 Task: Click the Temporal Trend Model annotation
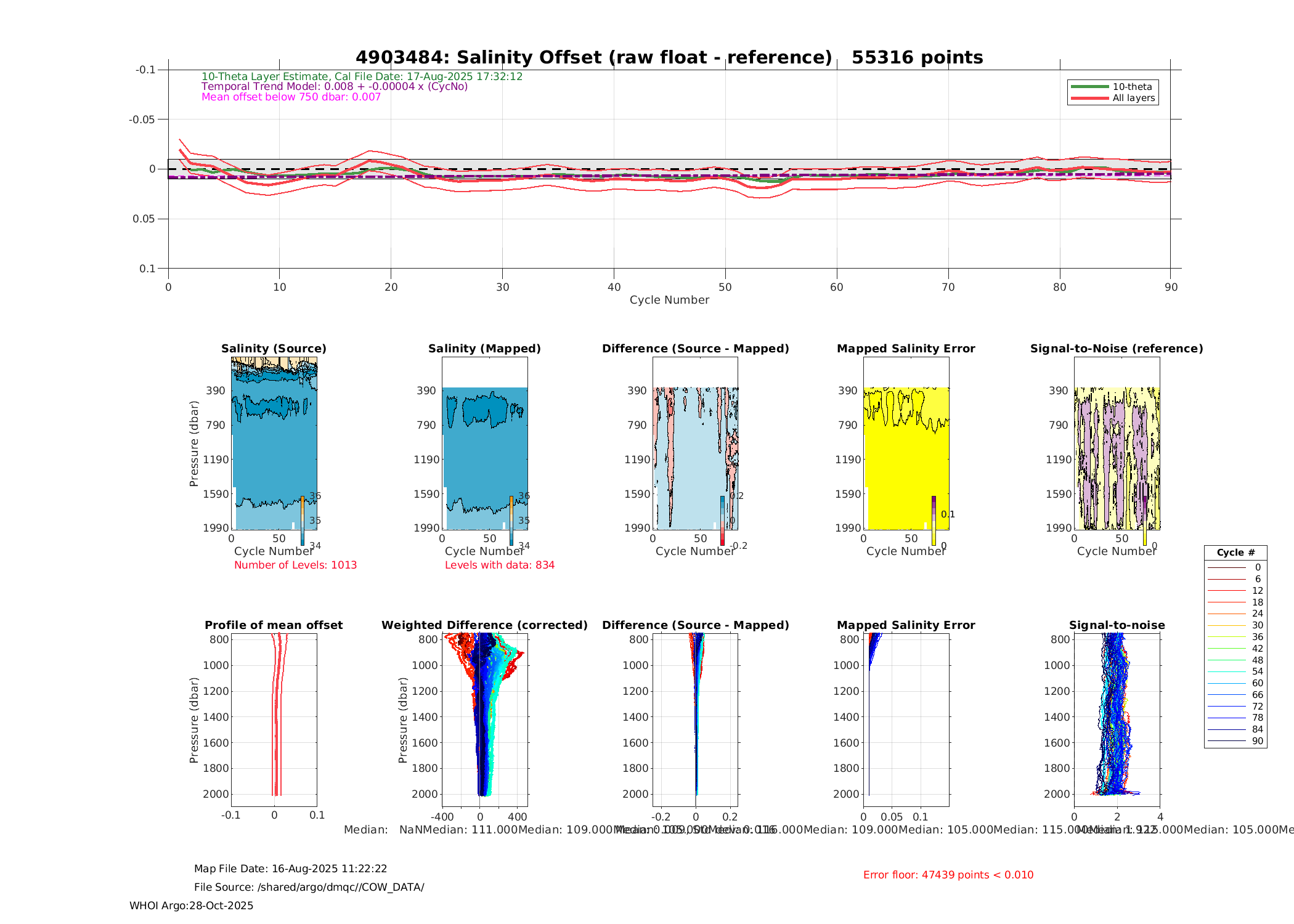click(335, 87)
